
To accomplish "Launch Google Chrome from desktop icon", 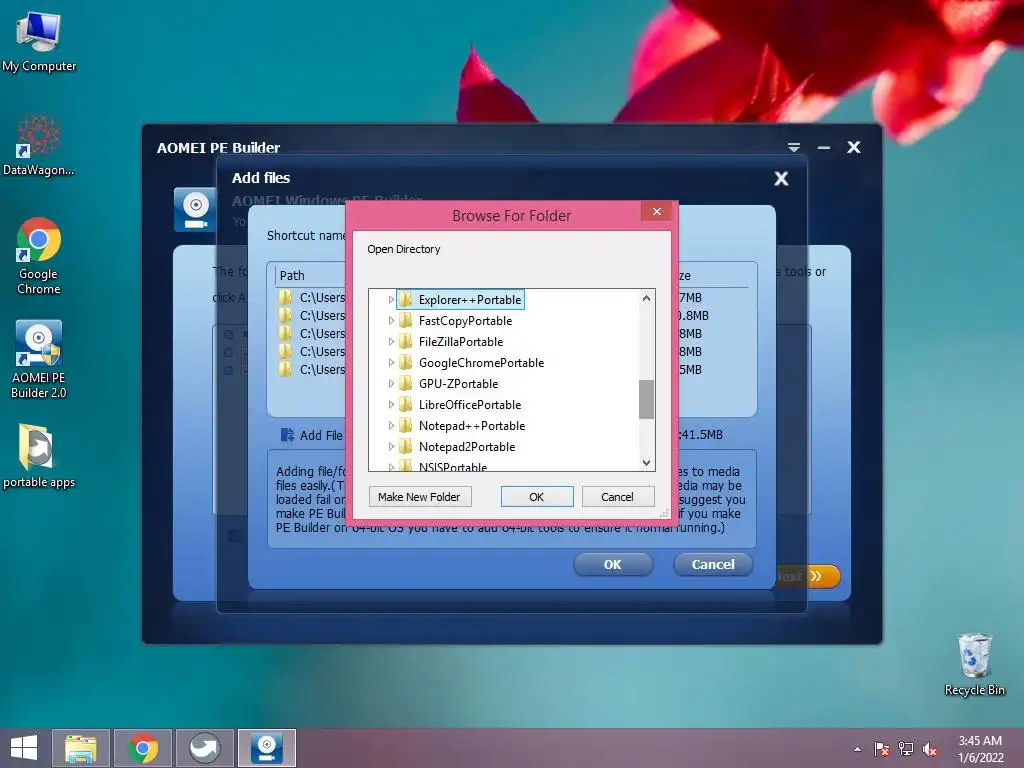I will [39, 256].
